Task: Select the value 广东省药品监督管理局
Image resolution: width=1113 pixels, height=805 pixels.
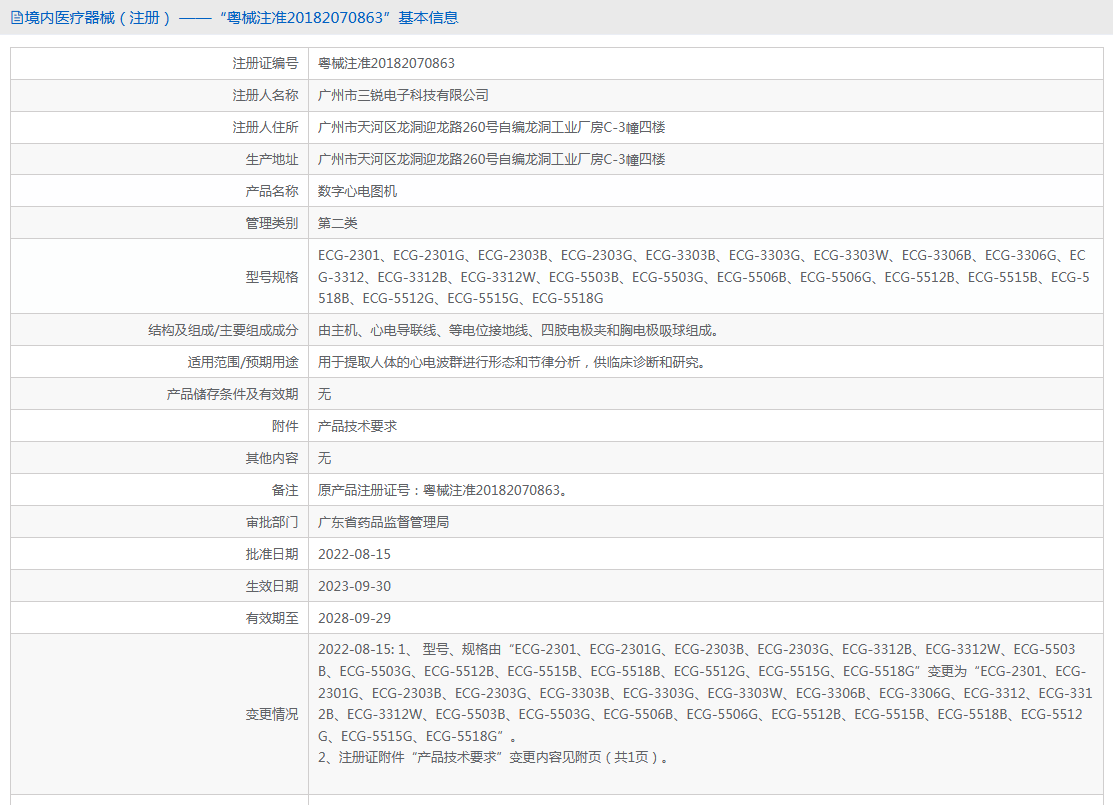Action: (x=383, y=522)
